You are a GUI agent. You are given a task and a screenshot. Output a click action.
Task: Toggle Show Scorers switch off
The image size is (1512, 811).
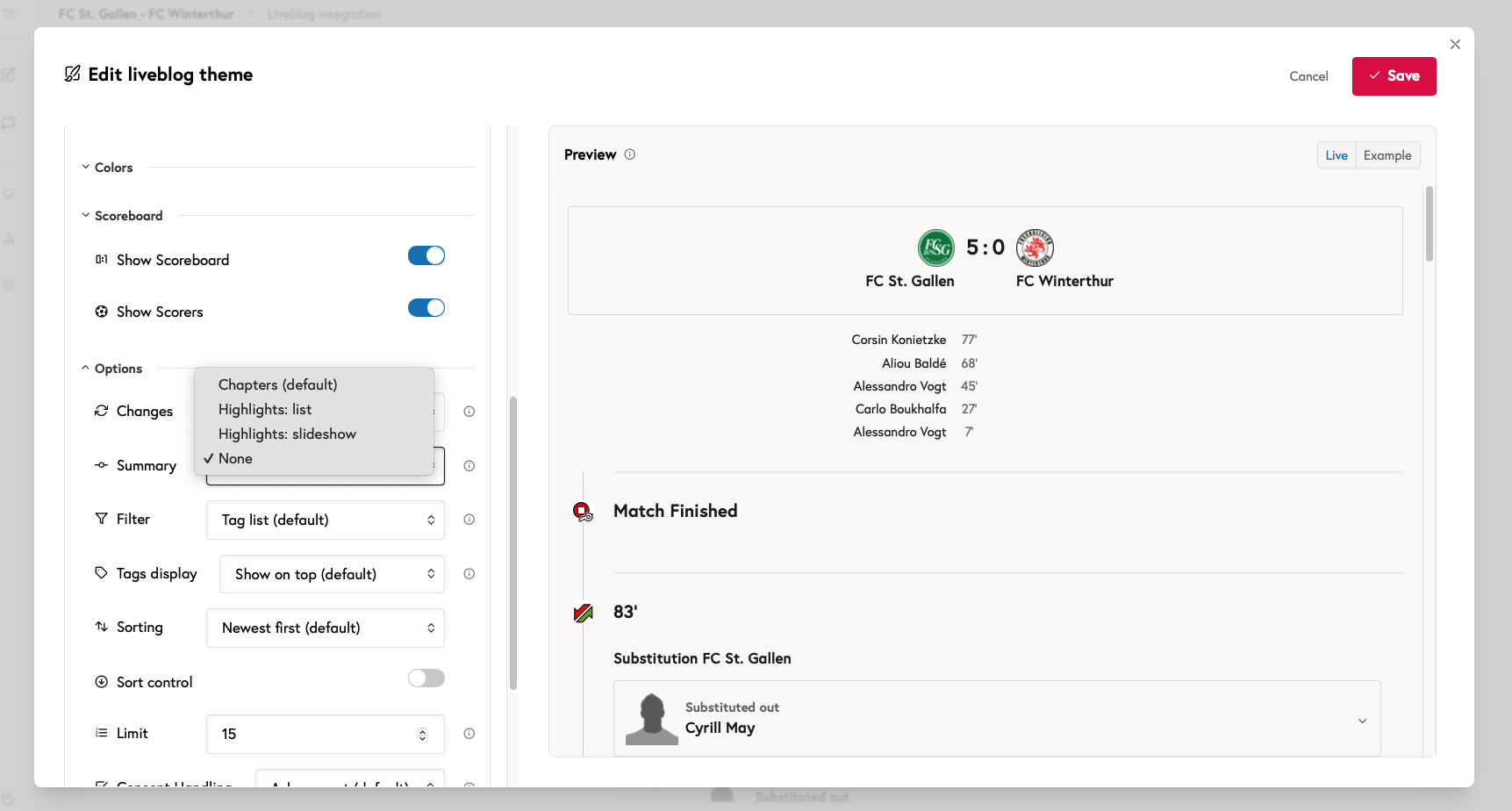(426, 308)
